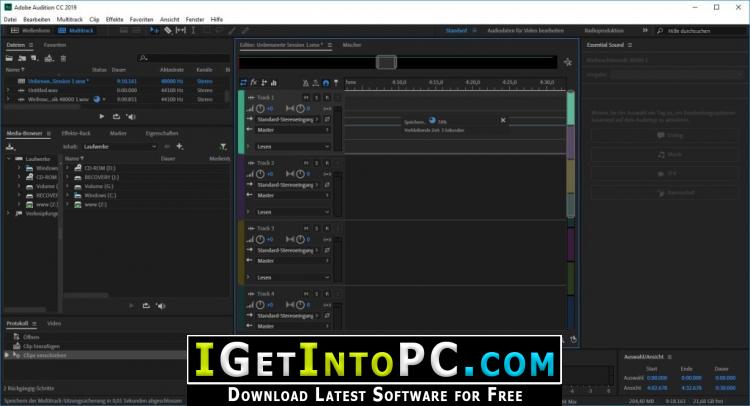This screenshot has width=750, height=406.
Task: Click the Track 2 pan knob
Action: click(x=300, y=174)
